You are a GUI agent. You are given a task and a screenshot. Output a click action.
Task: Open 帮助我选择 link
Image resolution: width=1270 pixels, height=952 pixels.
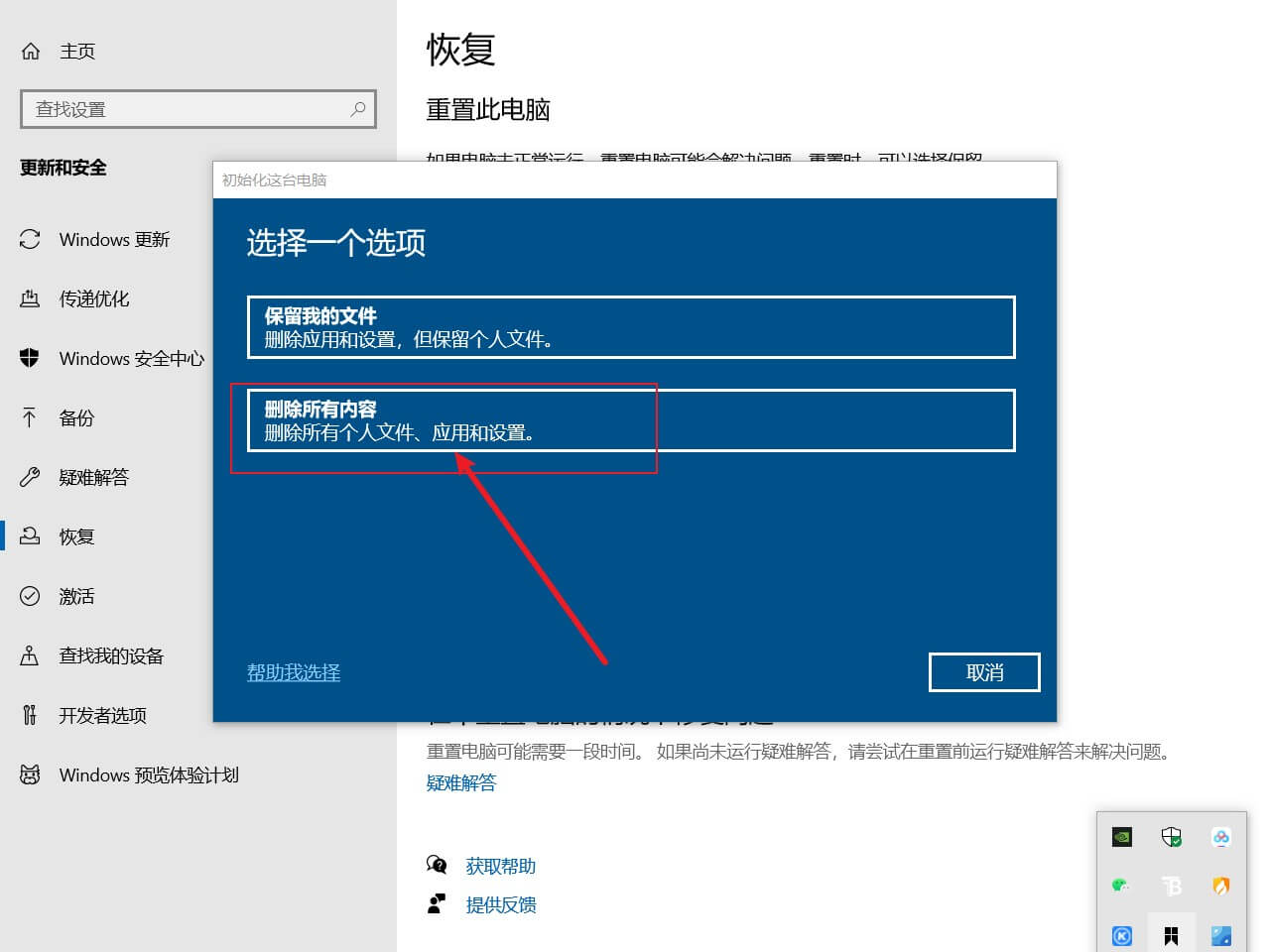[x=294, y=672]
